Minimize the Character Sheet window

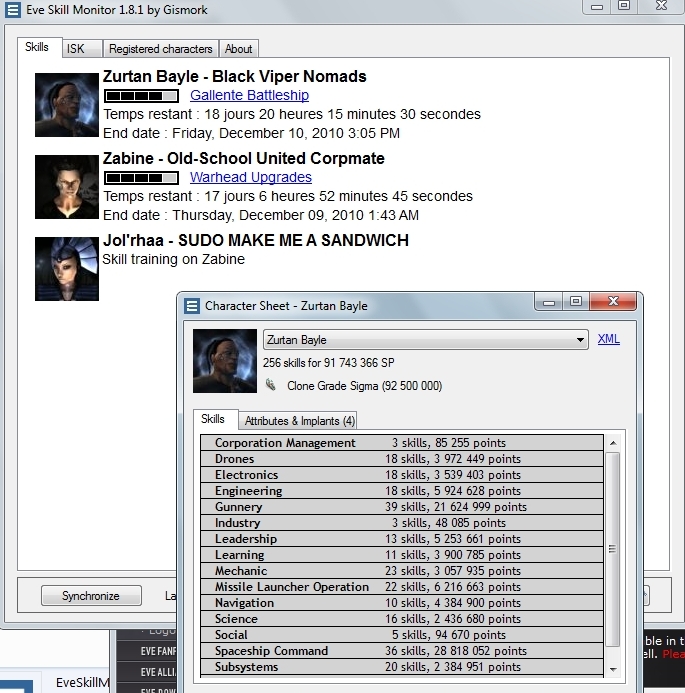click(549, 302)
